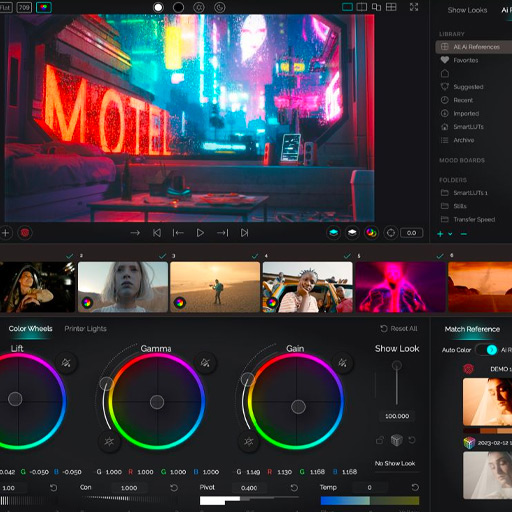512x512 pixels.
Task: Go to the clip's in point
Action: [x=178, y=233]
